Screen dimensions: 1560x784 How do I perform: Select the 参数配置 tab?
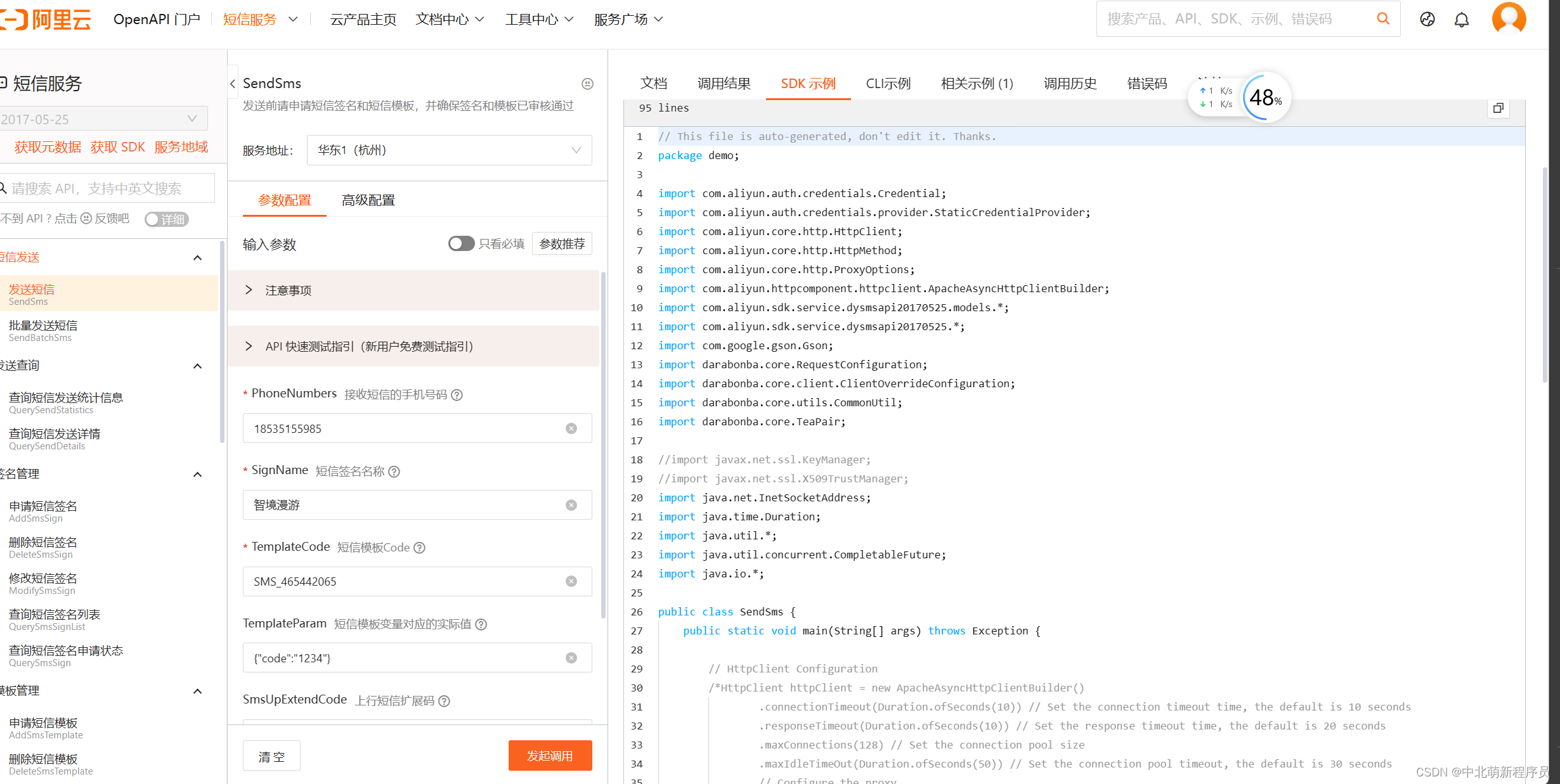pos(285,200)
